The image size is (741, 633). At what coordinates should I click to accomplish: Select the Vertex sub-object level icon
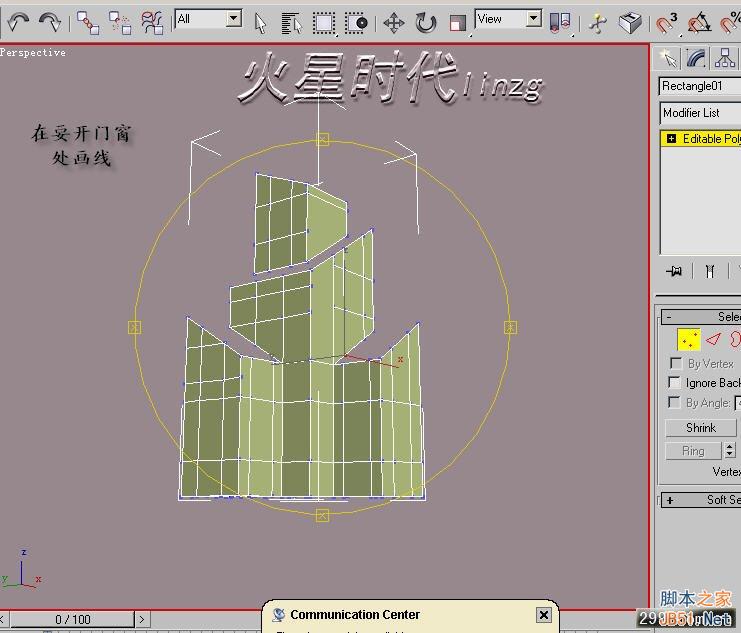tap(689, 339)
